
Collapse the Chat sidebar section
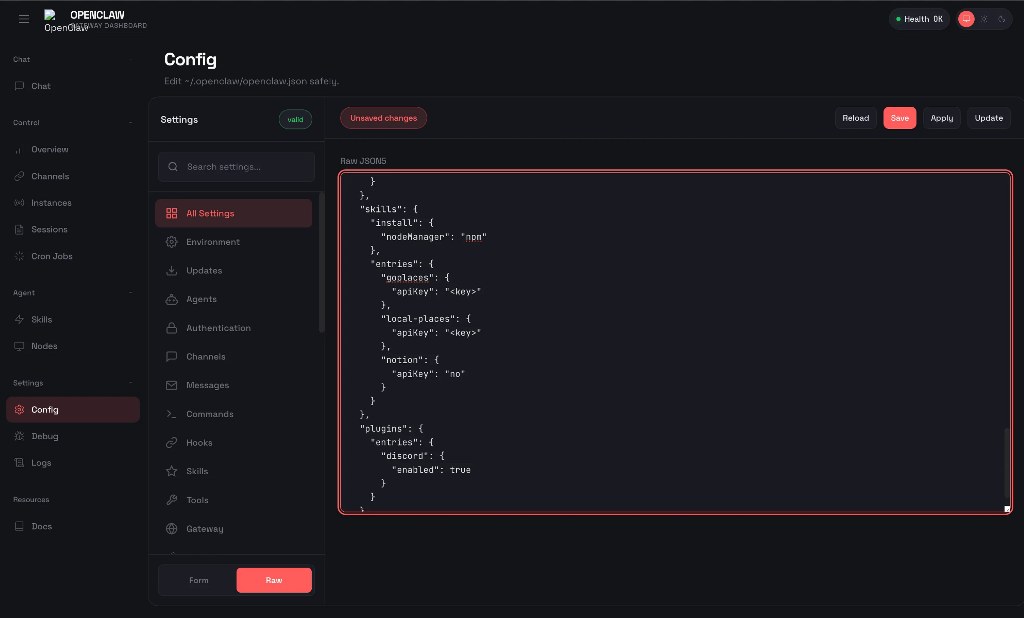click(x=131, y=59)
